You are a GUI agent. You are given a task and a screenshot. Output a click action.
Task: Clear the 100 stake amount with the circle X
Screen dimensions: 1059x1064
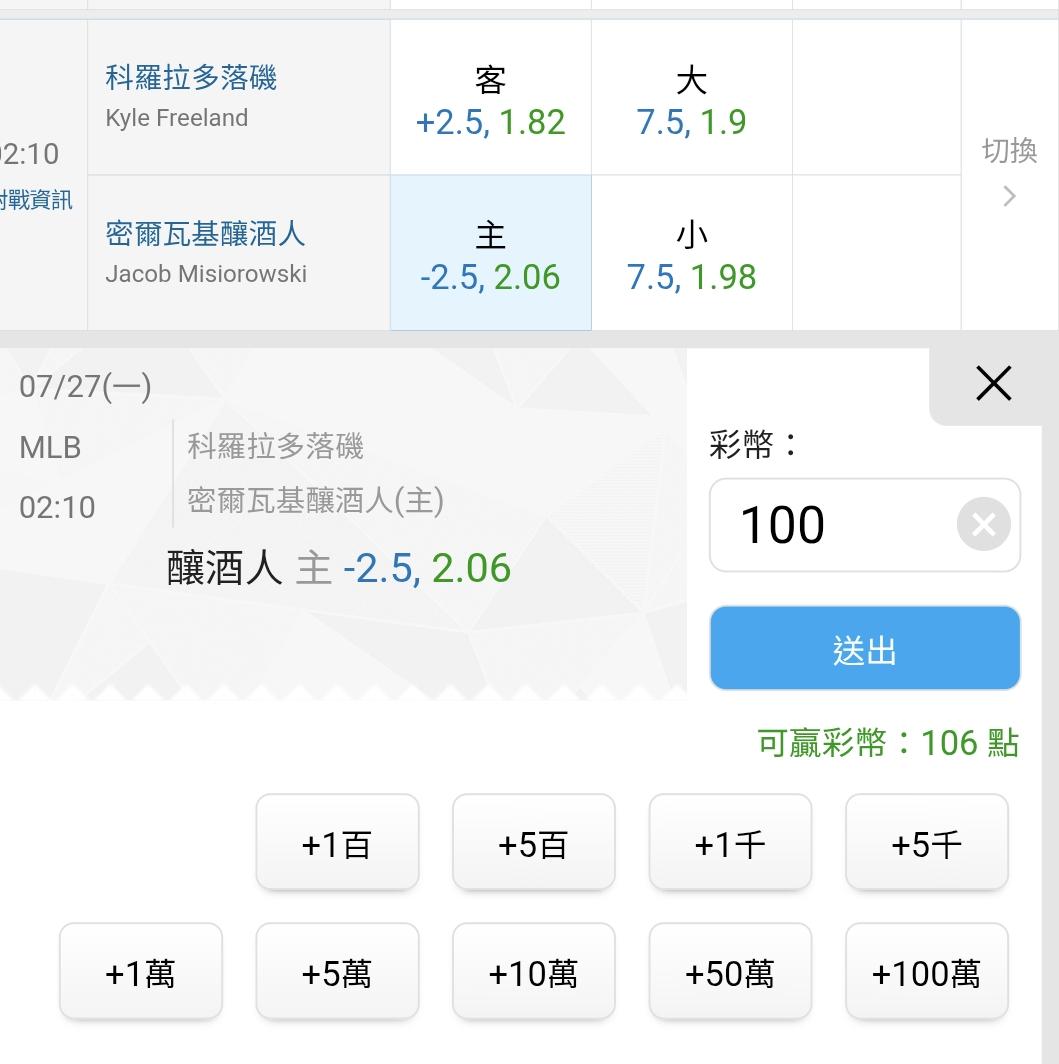tap(984, 525)
